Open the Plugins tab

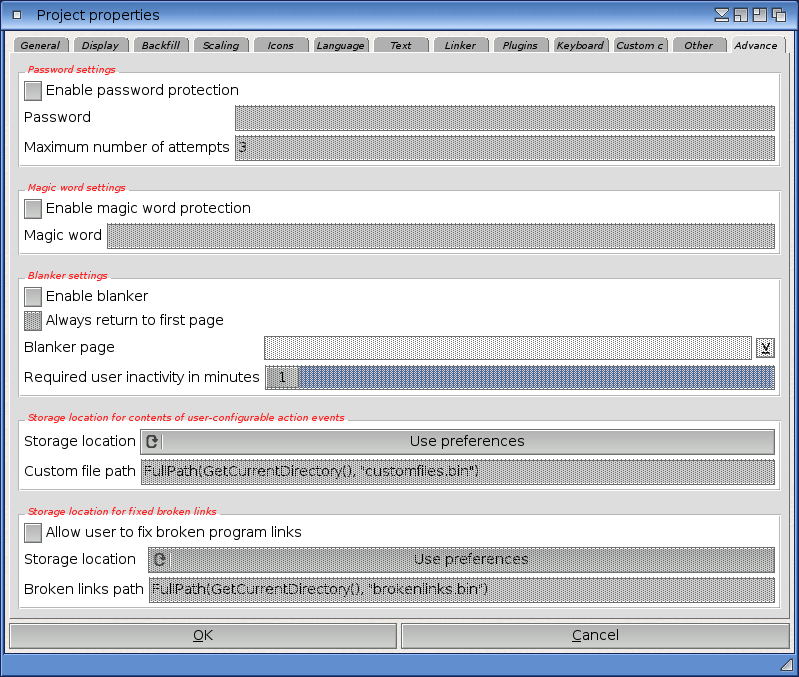click(520, 46)
